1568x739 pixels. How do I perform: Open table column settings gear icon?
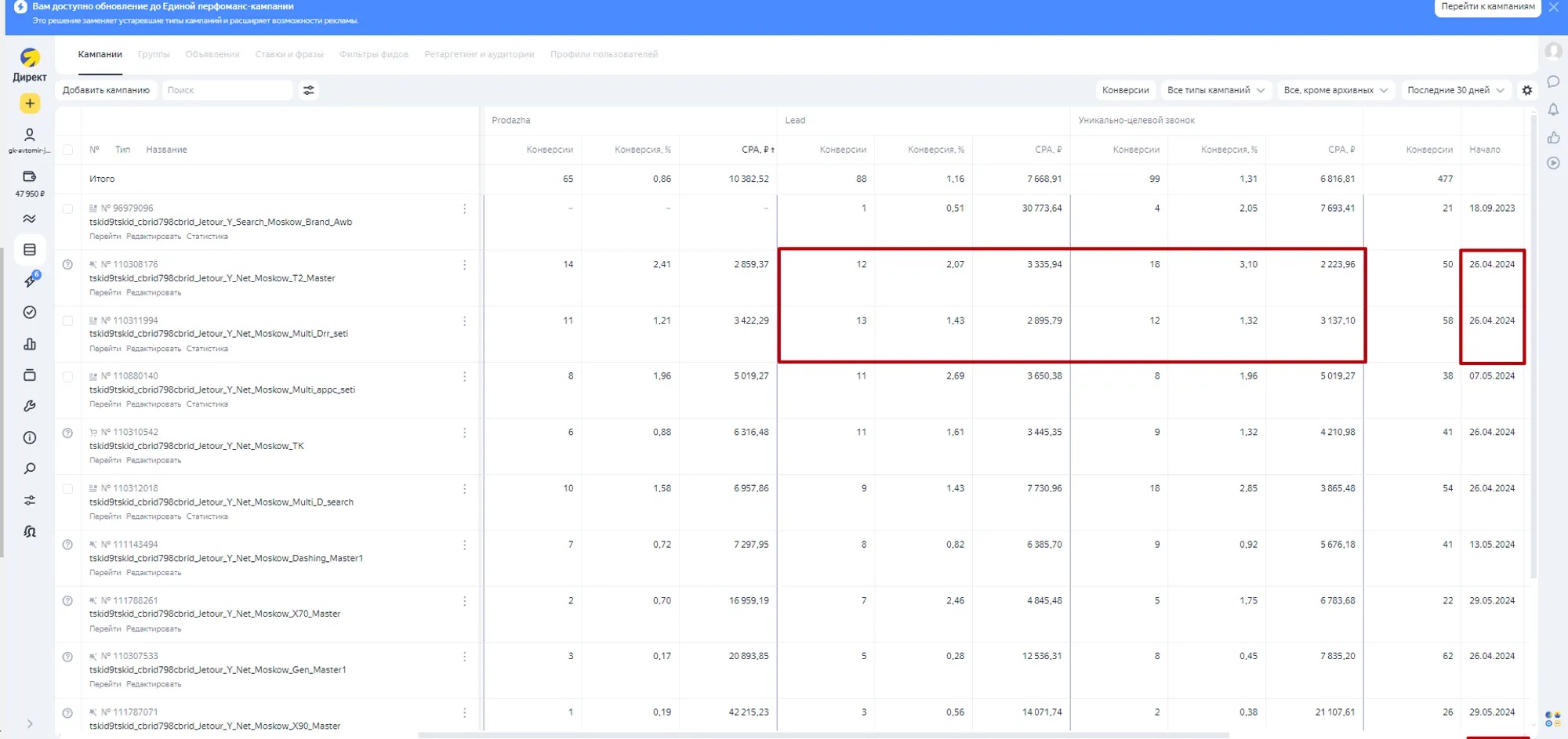1526,90
